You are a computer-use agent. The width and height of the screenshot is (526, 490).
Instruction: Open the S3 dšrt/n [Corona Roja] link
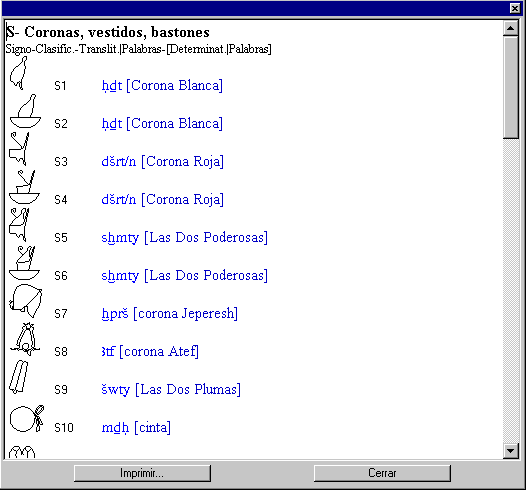(x=162, y=162)
